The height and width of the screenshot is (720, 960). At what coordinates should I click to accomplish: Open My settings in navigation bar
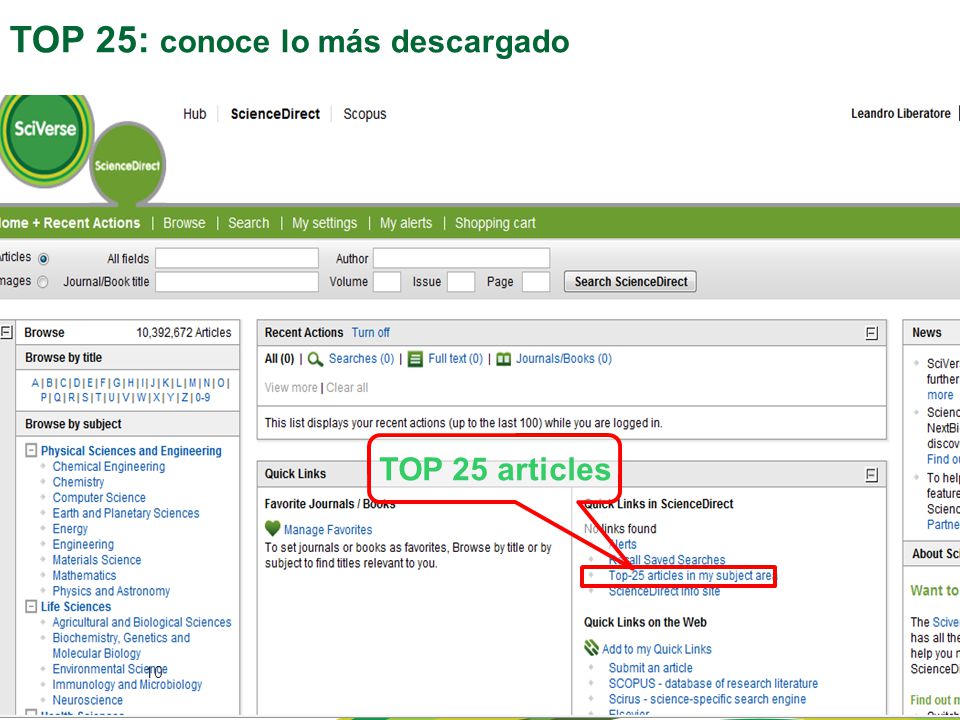[x=324, y=223]
